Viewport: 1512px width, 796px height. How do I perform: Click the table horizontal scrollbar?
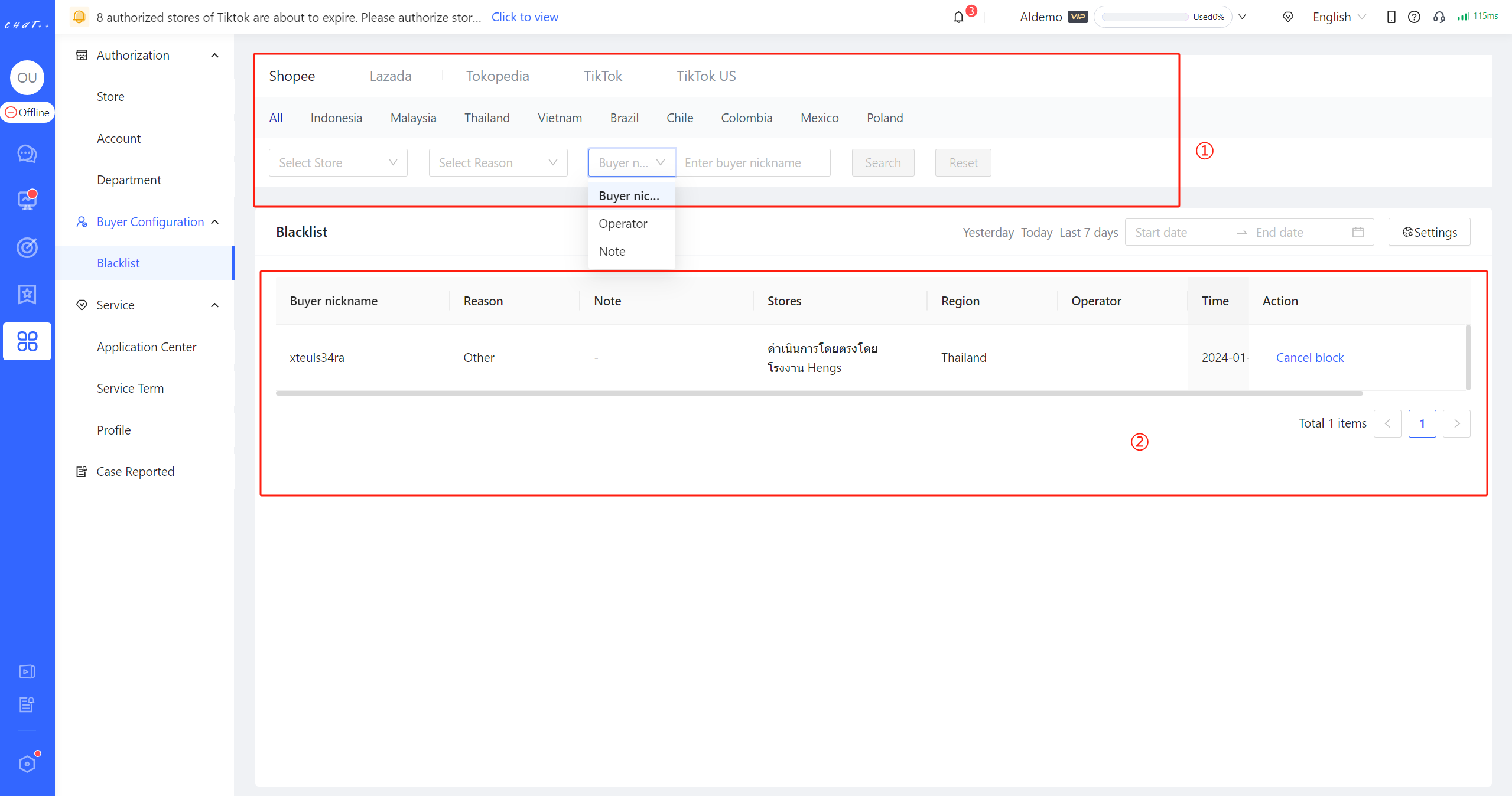coord(819,393)
